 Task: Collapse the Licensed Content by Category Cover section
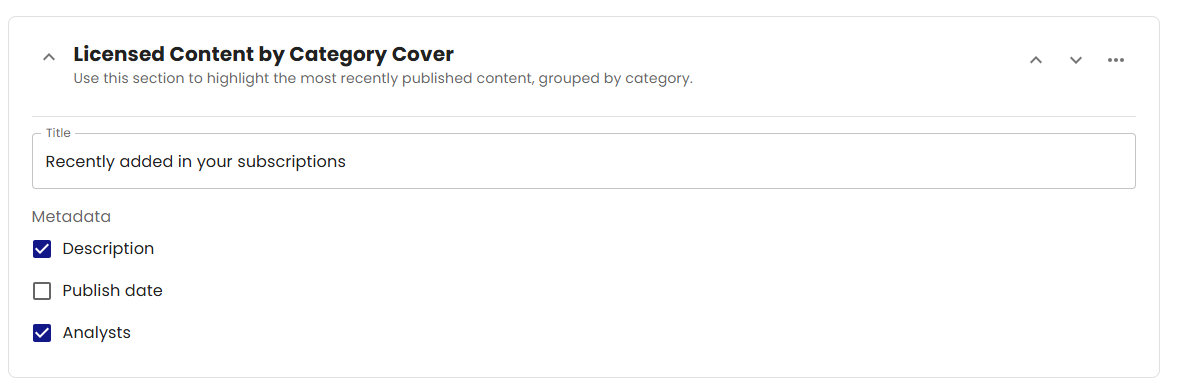tap(49, 57)
